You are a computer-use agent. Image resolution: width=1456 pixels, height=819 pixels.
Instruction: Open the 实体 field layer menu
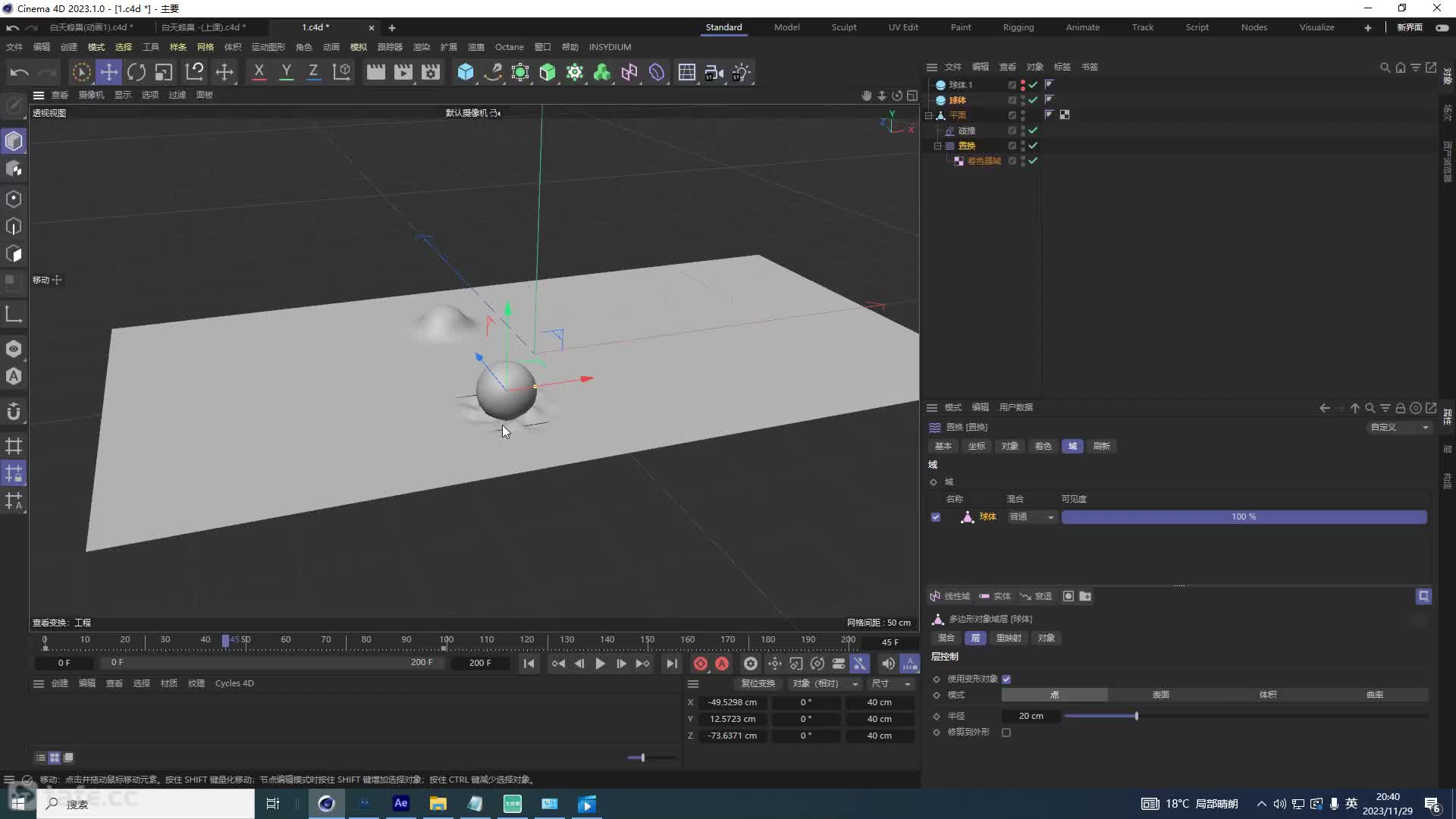pos(995,597)
